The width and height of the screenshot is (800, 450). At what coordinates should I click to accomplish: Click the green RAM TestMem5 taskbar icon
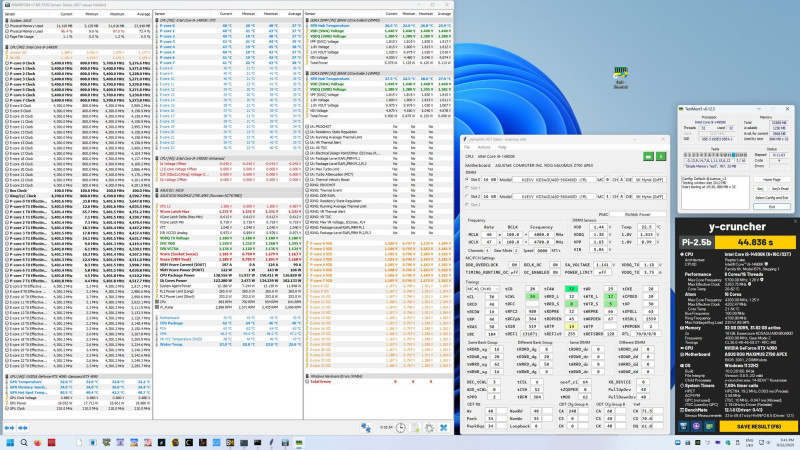(299, 443)
